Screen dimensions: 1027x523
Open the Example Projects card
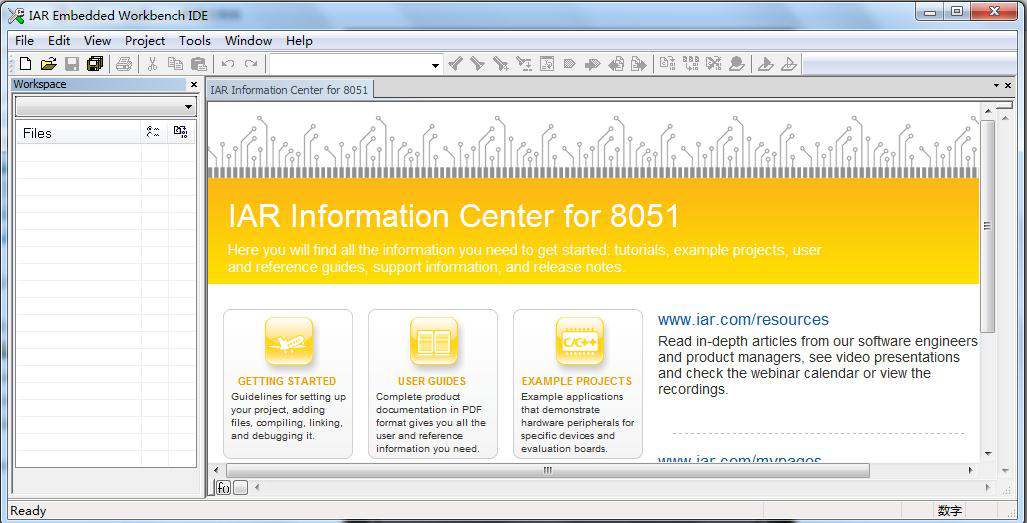click(x=578, y=384)
